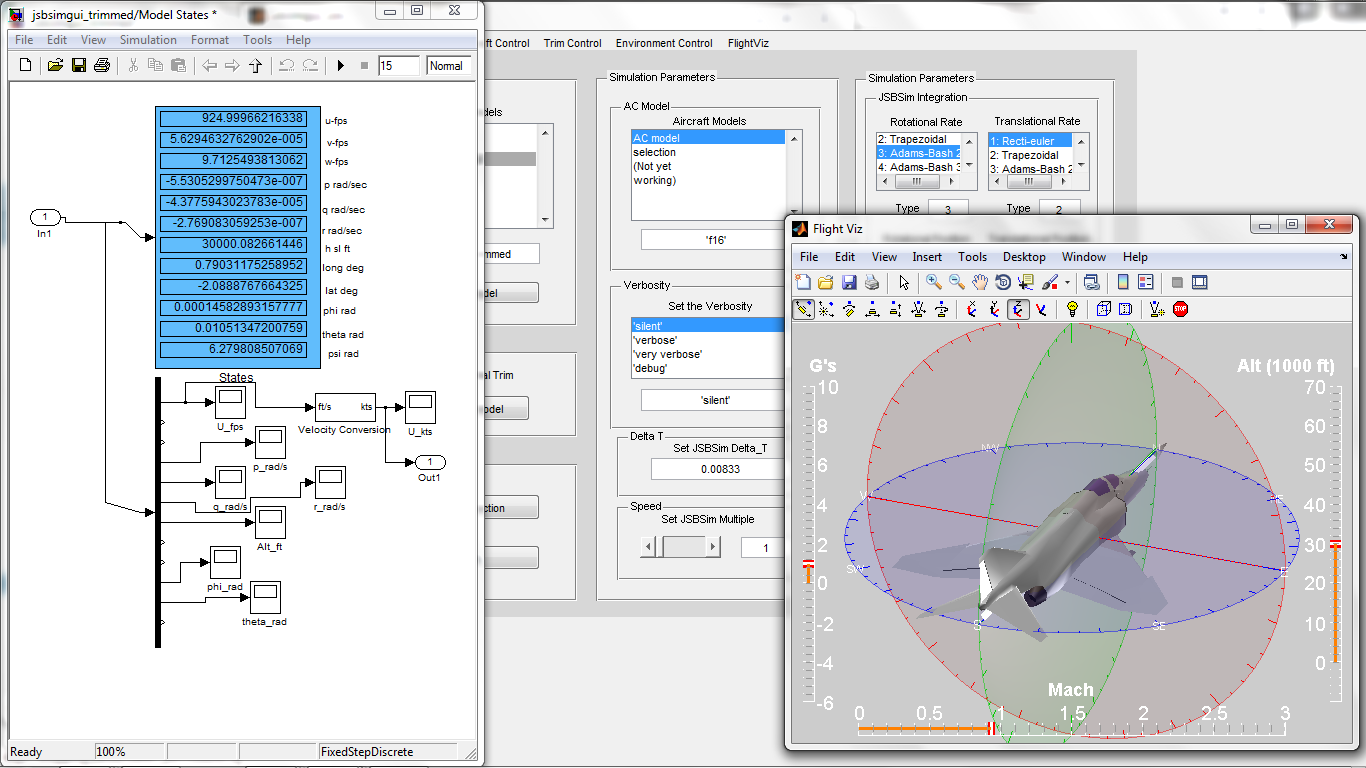
Task: Click the red STOP camera motion icon
Action: [x=1180, y=309]
